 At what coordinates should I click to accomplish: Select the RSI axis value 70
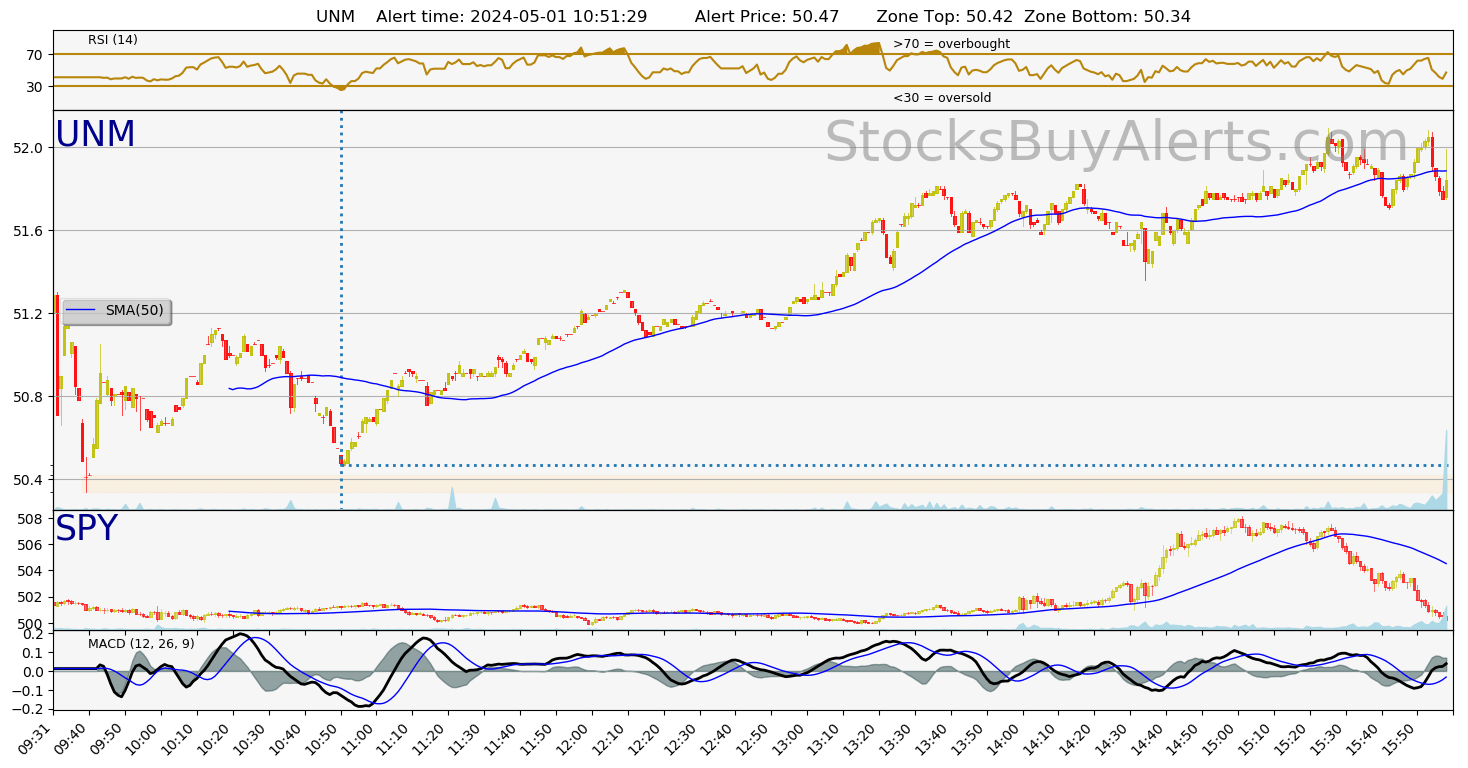[34, 54]
